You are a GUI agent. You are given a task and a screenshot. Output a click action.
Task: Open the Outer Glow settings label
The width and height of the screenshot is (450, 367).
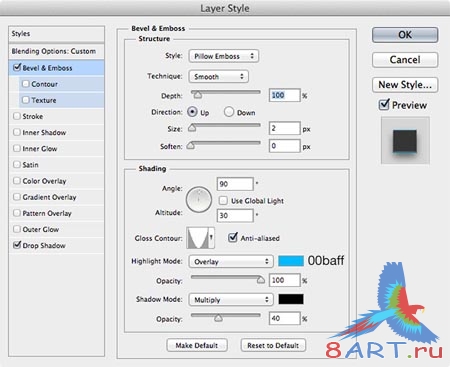pyautogui.click(x=41, y=229)
